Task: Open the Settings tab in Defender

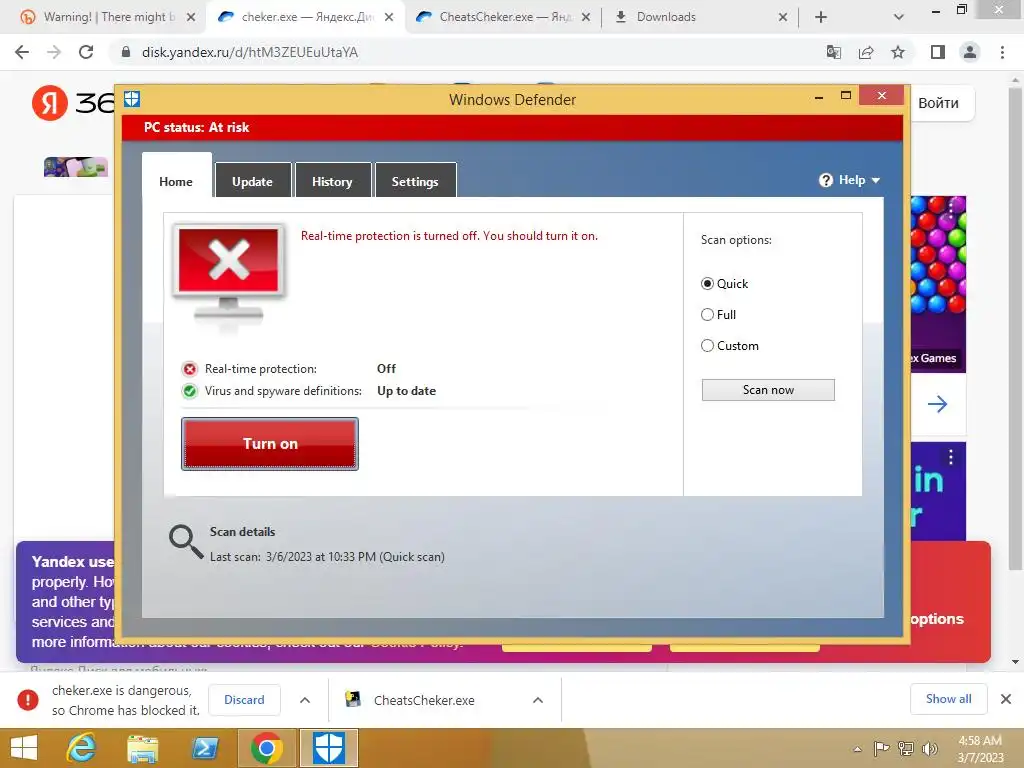Action: pyautogui.click(x=415, y=181)
